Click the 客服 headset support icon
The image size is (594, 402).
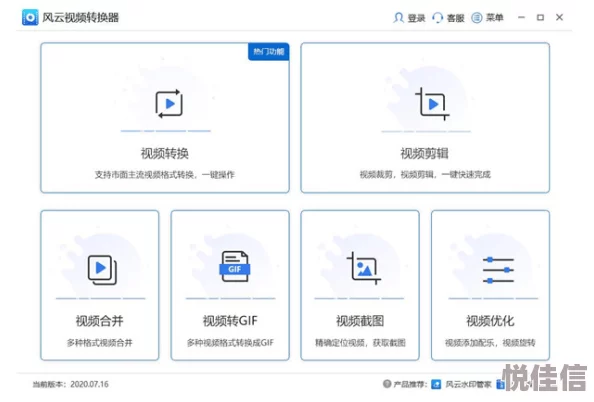438,17
